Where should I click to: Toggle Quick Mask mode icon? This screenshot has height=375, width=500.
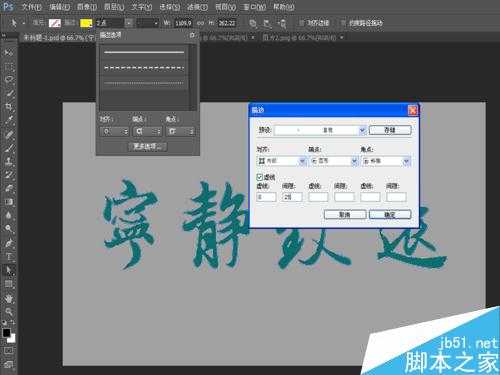click(x=9, y=351)
